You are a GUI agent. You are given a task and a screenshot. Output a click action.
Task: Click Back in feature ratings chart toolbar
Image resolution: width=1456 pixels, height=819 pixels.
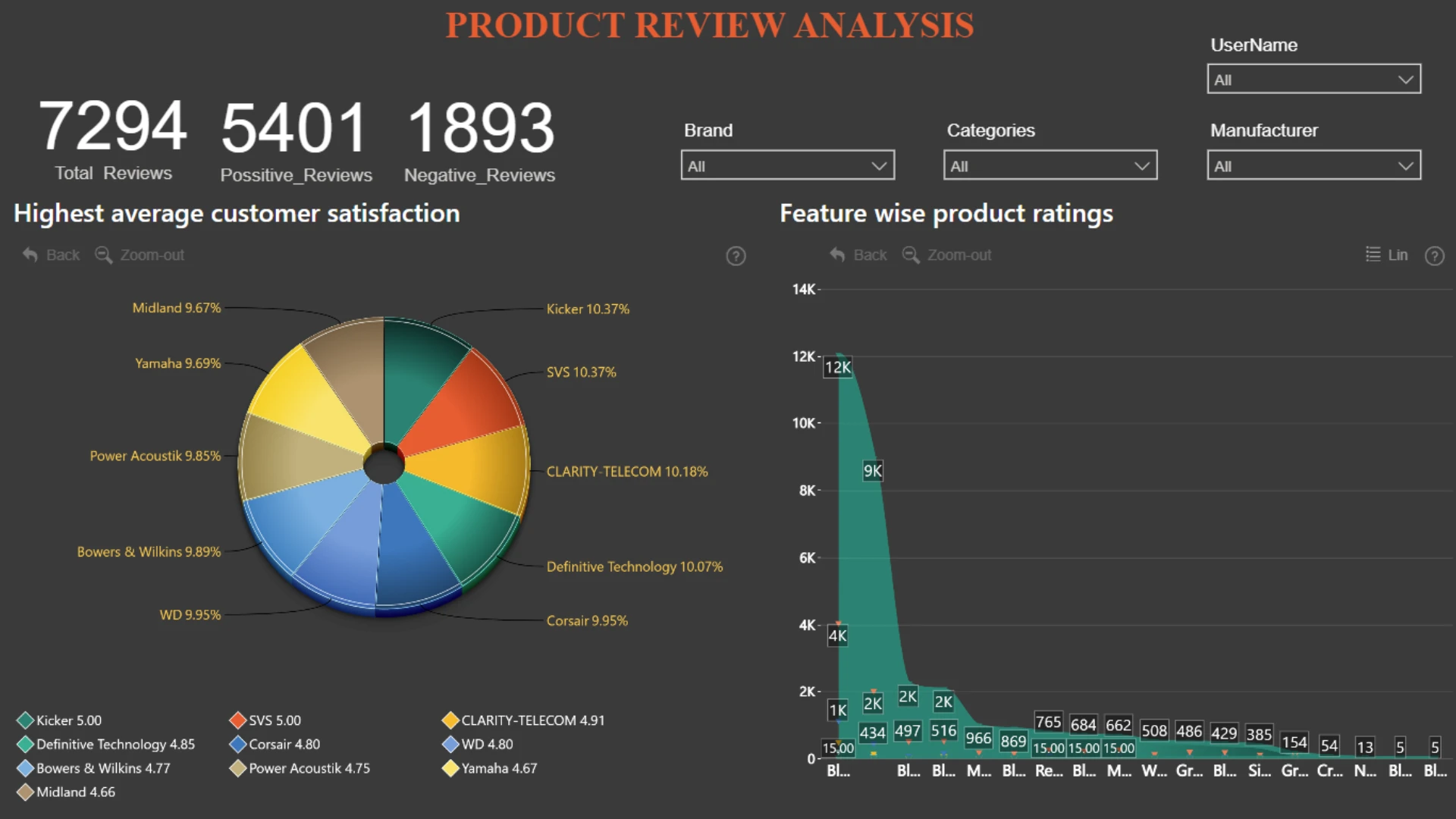coord(858,255)
